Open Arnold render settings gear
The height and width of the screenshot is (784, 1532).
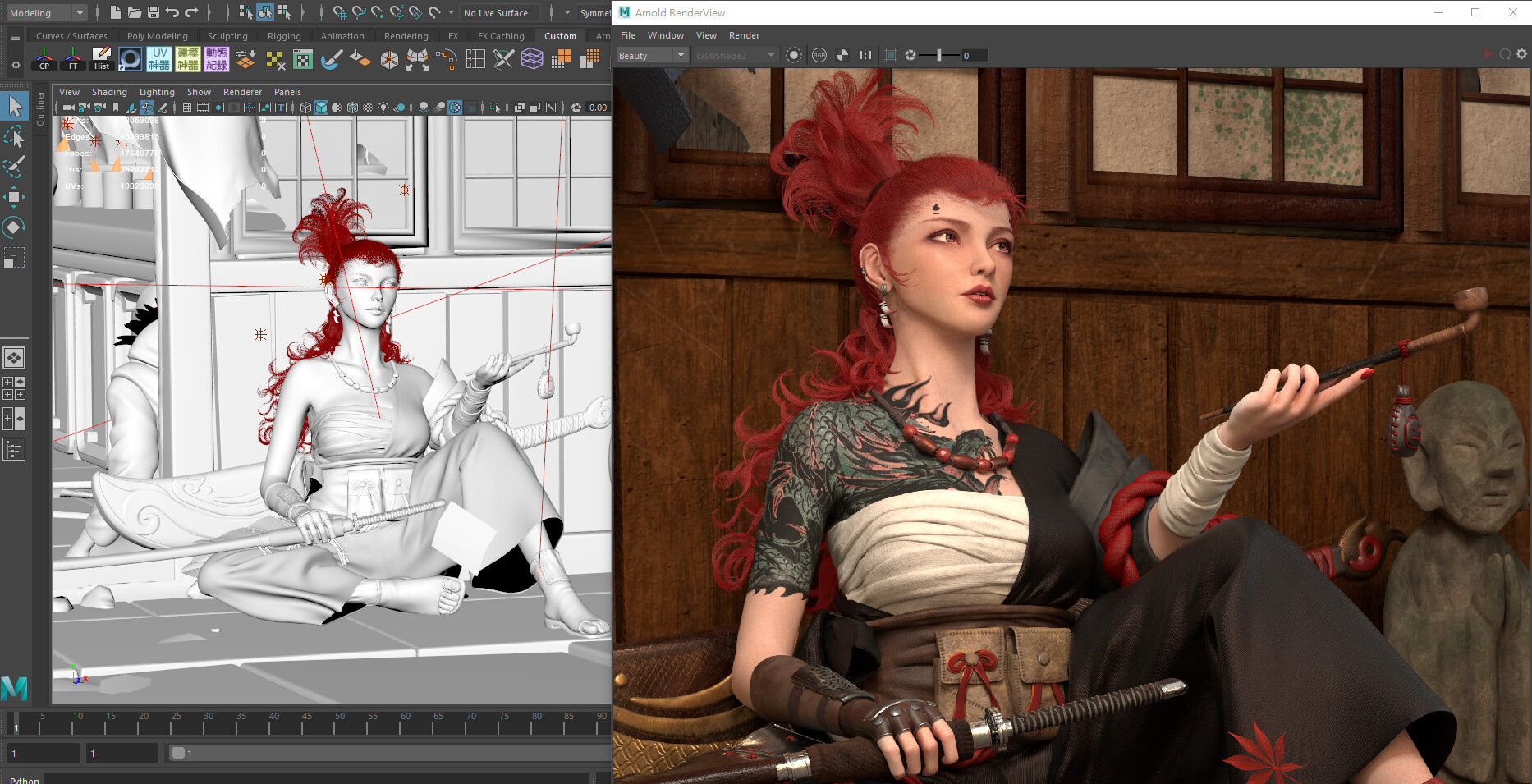click(x=1521, y=54)
